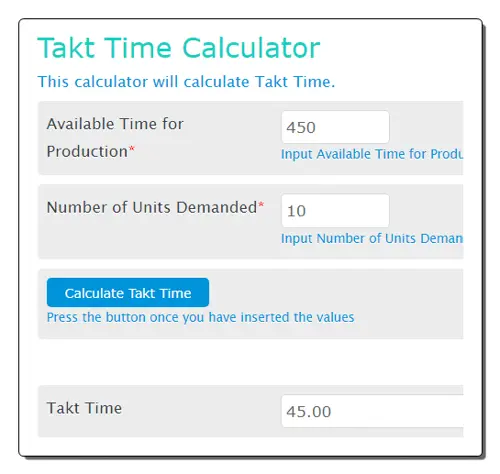Click the Number of Units Demanded label
This screenshot has width=500, height=474.
(155, 207)
